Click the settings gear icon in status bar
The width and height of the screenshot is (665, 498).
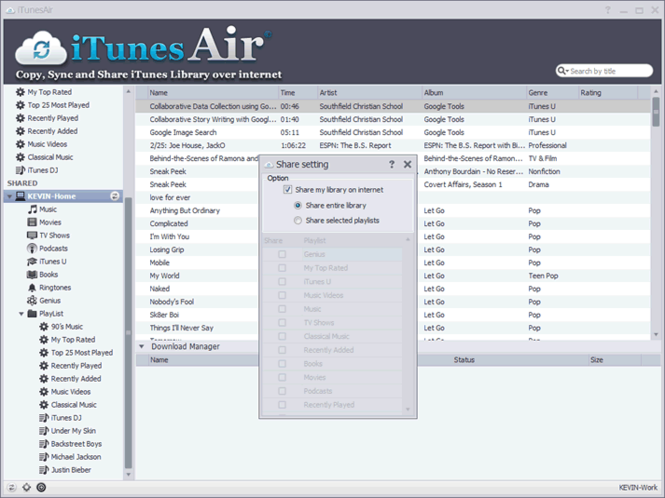26,487
